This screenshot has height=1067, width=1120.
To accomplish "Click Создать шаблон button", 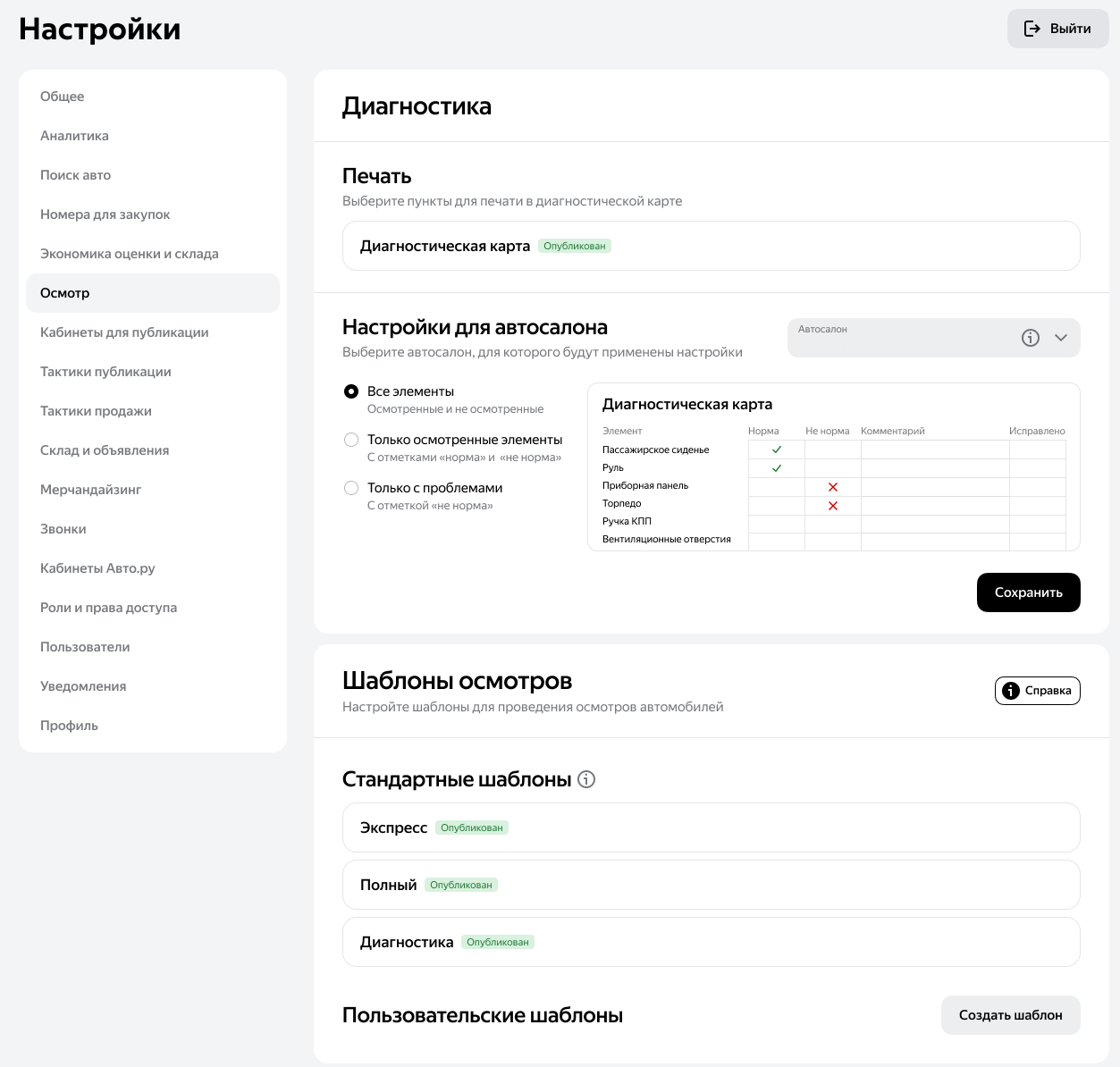I will tap(1011, 1015).
